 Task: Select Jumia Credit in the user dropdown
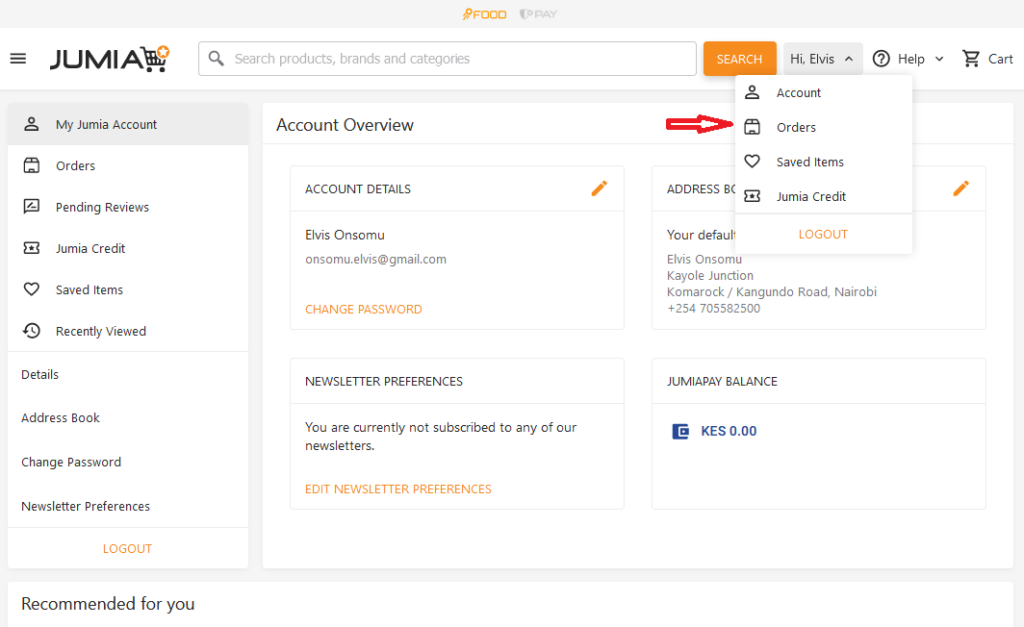[824, 196]
